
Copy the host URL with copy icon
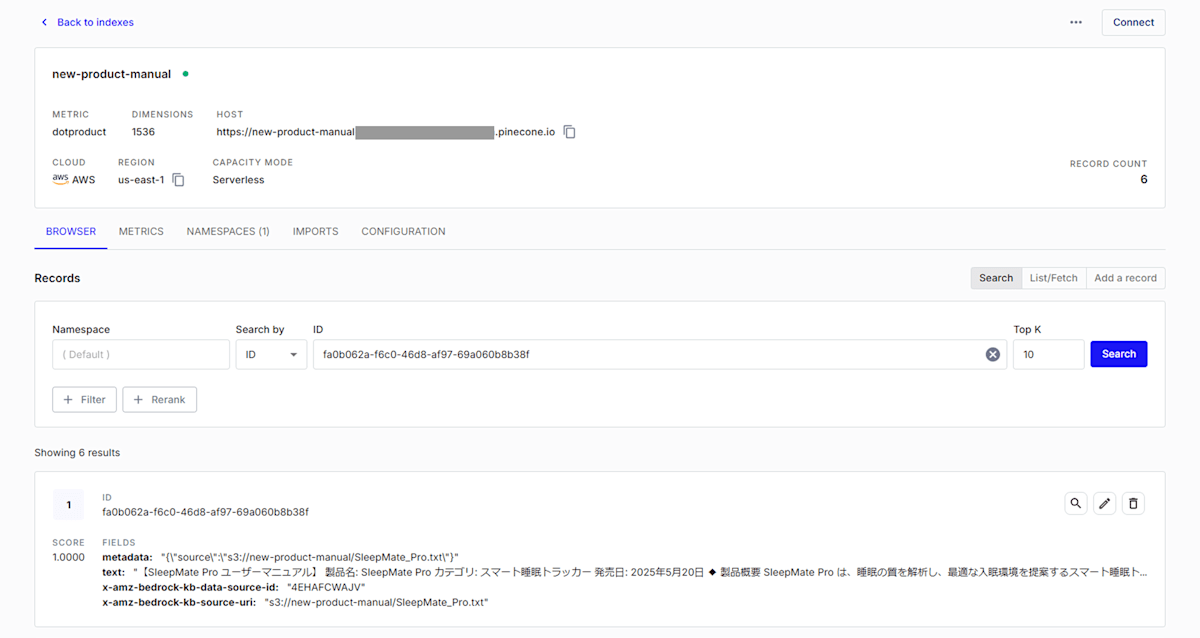tap(569, 132)
